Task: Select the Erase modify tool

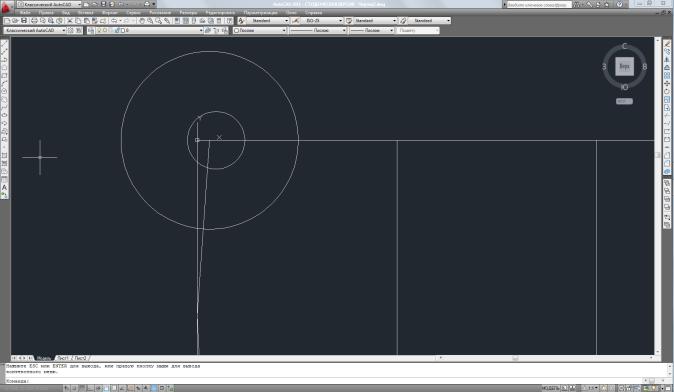Action: point(667,43)
